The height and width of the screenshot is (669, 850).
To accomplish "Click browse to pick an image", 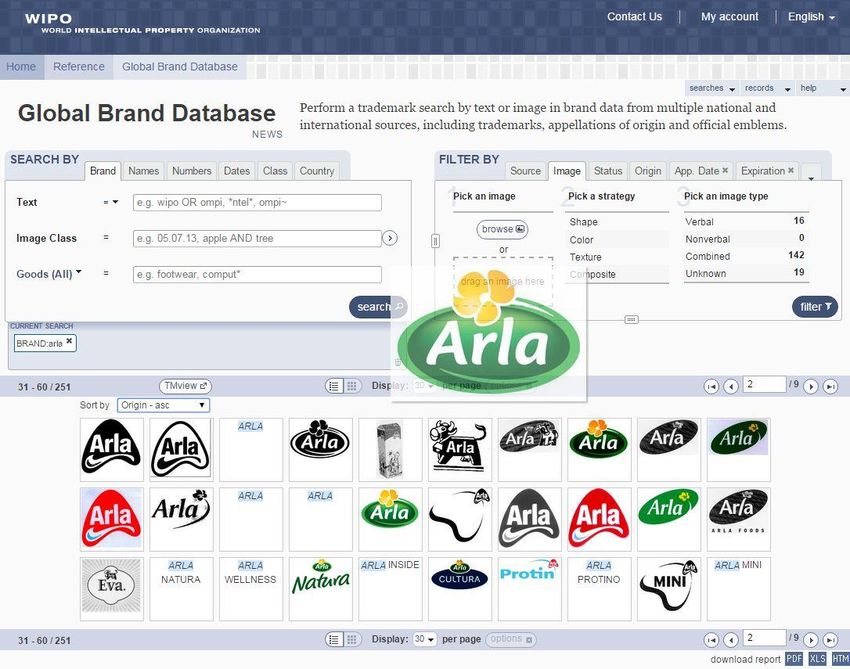I will point(503,229).
